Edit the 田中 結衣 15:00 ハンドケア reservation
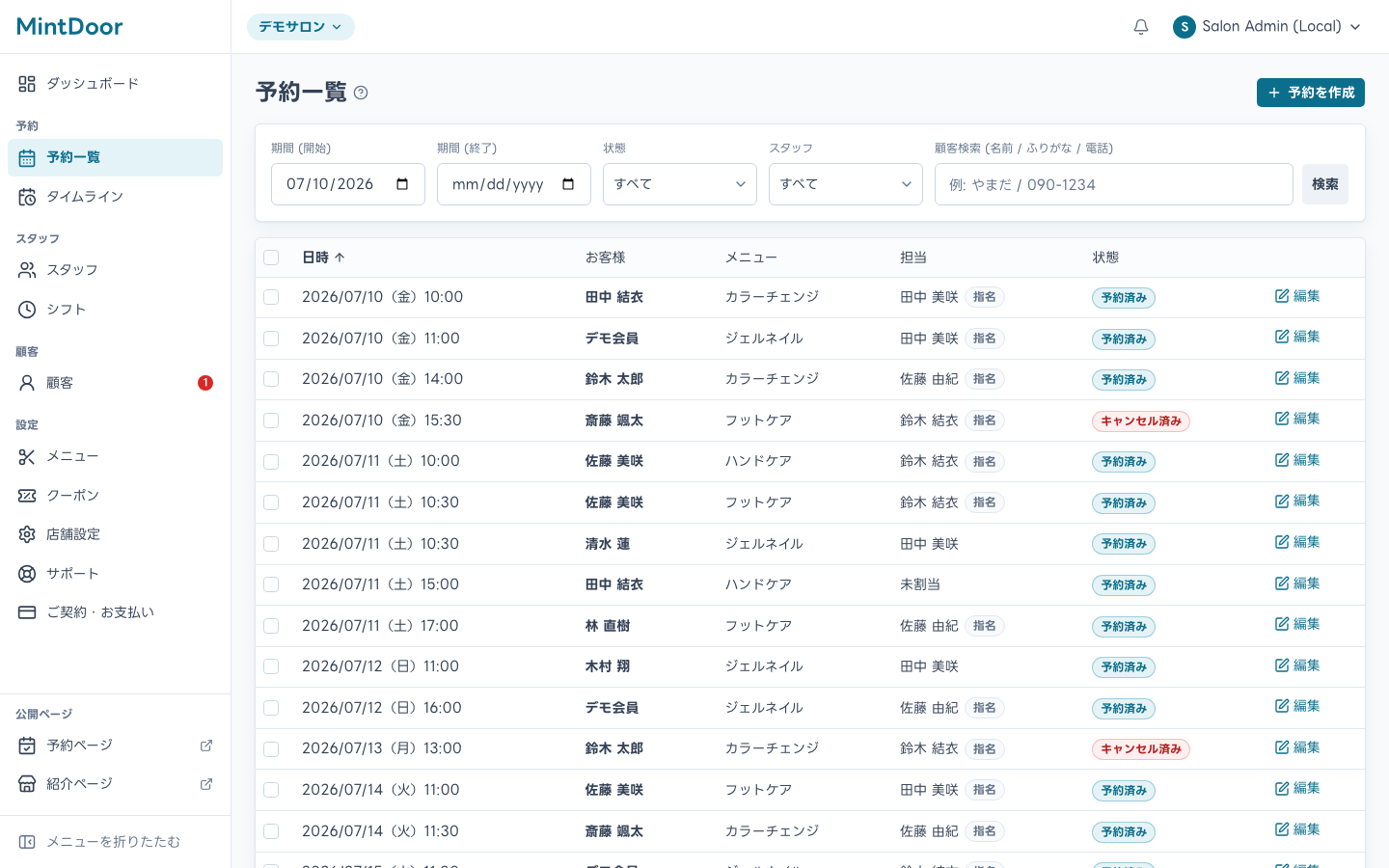This screenshot has height=868, width=1389. pos(1297,583)
